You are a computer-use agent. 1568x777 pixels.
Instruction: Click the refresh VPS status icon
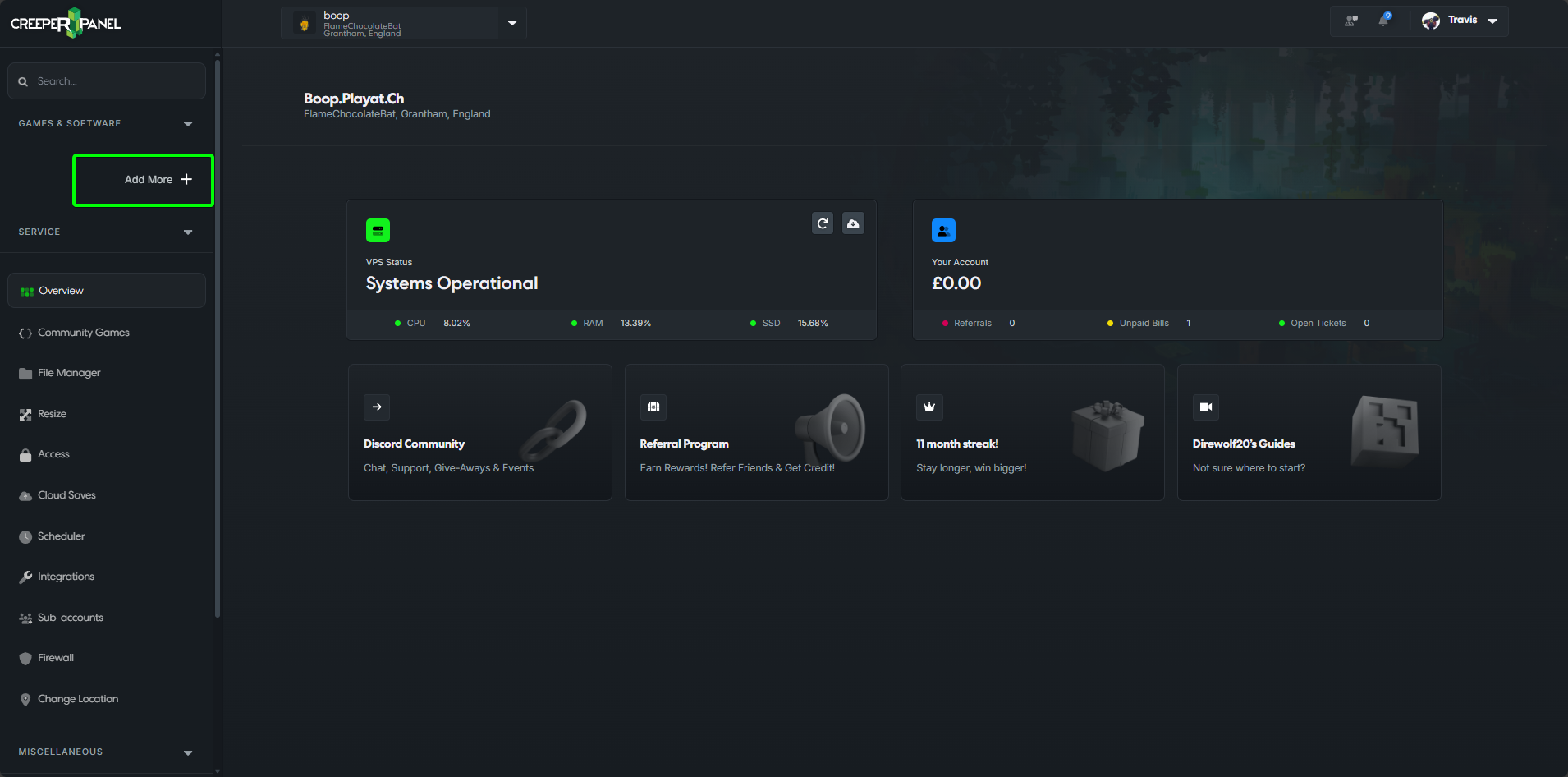[823, 223]
